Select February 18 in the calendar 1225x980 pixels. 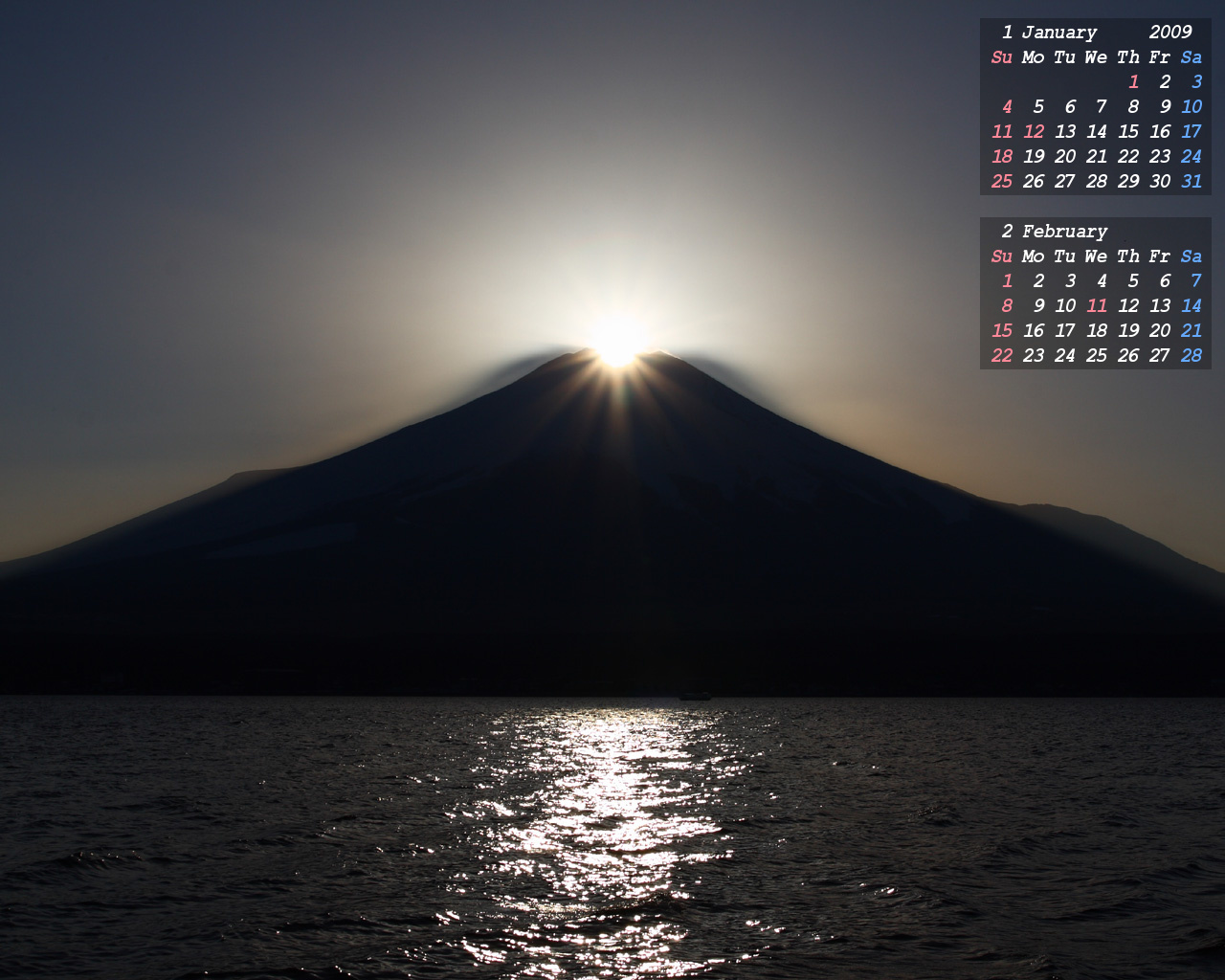1097,331
